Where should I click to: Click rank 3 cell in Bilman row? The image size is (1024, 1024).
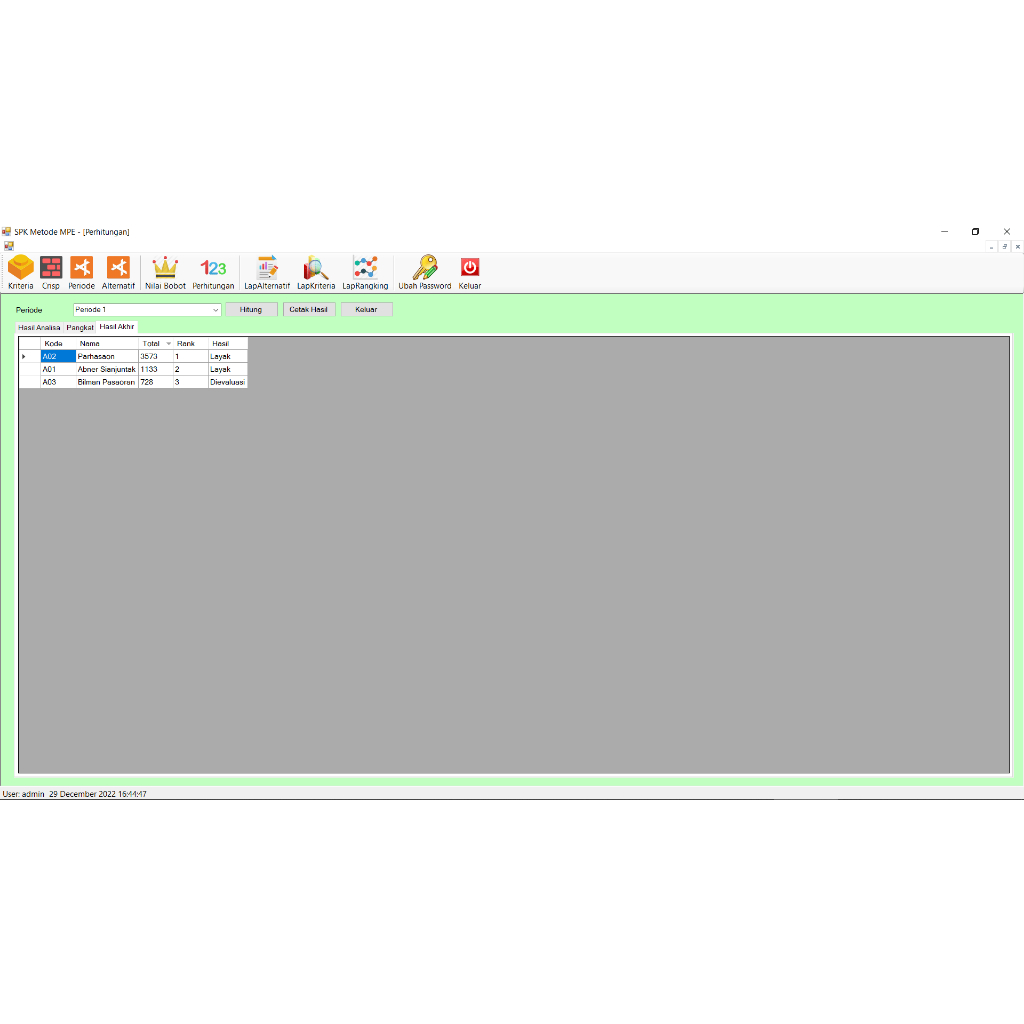(190, 382)
